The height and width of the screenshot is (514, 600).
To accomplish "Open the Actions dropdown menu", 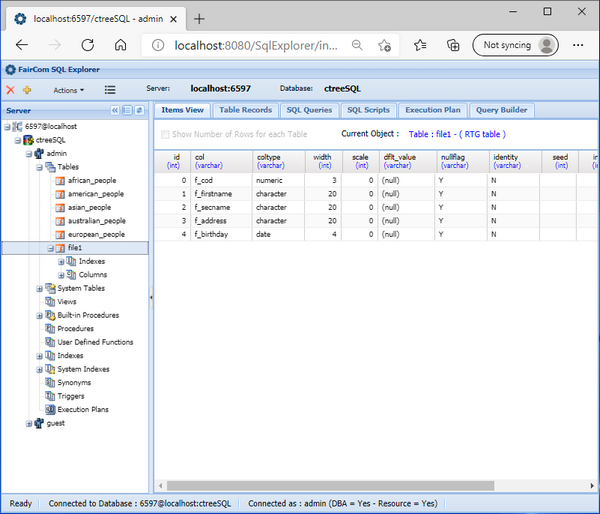I will pos(68,90).
